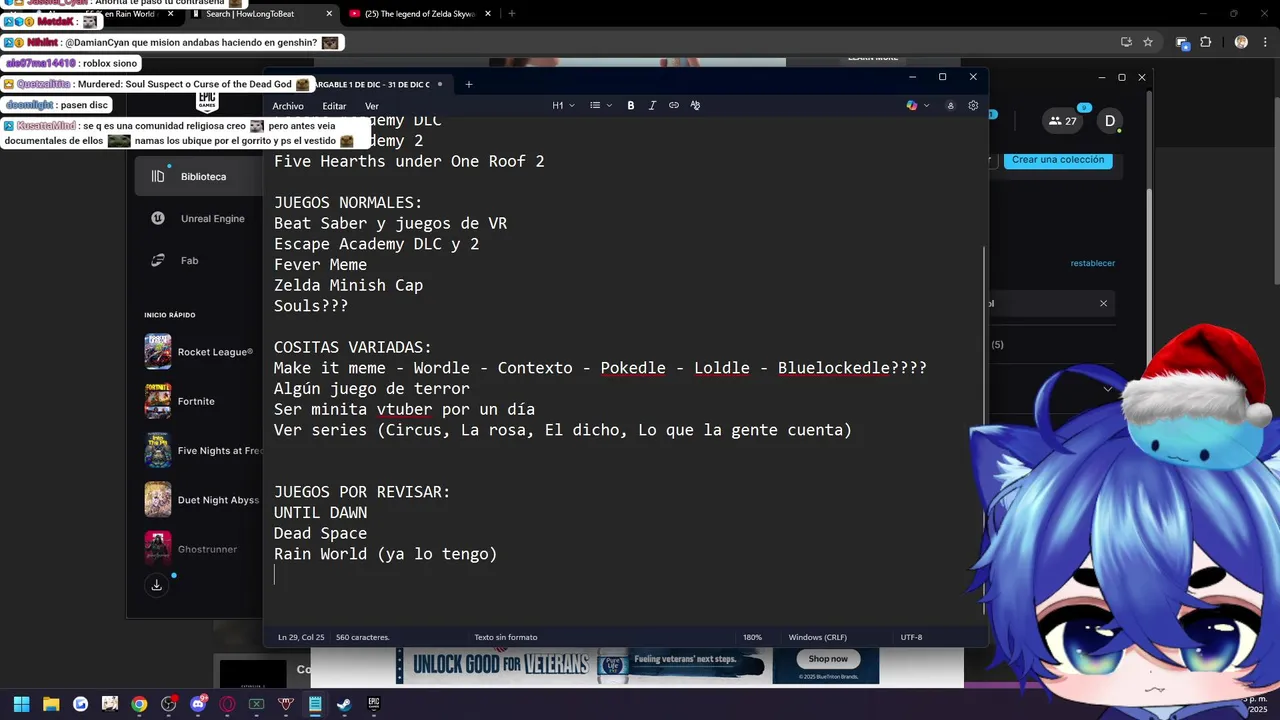This screenshot has height=720, width=1280.
Task: Toggle bold formatting in Notepad
Action: [631, 105]
